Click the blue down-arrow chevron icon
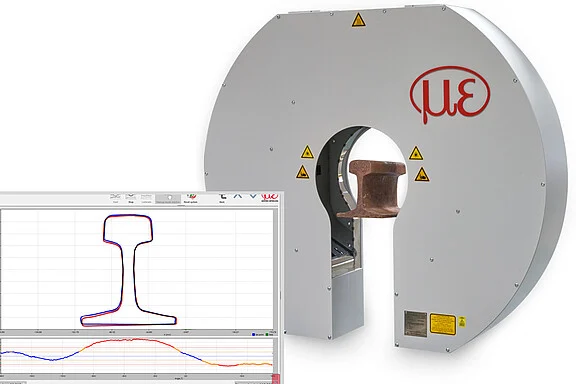Image resolution: width=576 pixels, height=384 pixels. point(253,196)
